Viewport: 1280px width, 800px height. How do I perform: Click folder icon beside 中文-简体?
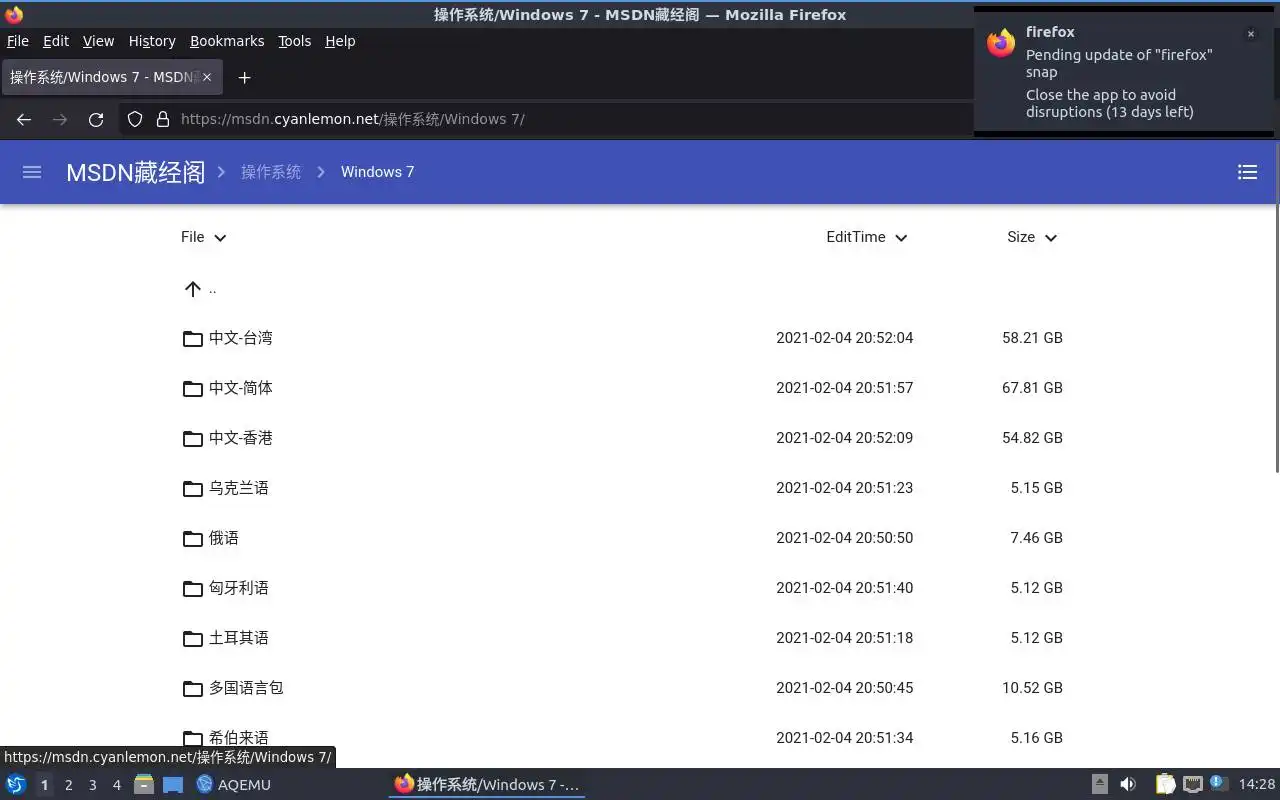click(x=193, y=388)
